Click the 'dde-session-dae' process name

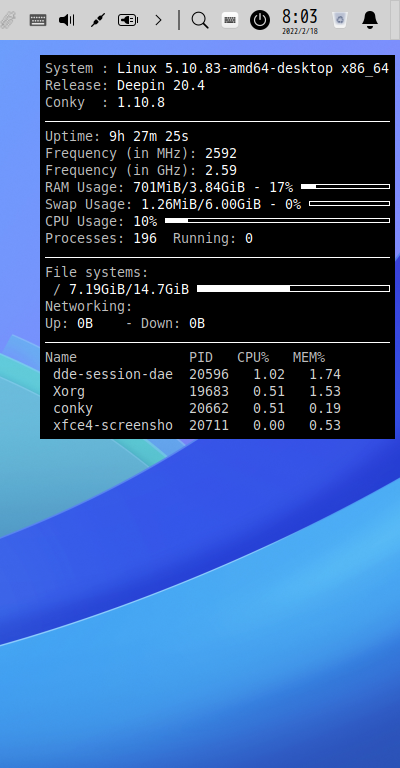click(113, 375)
